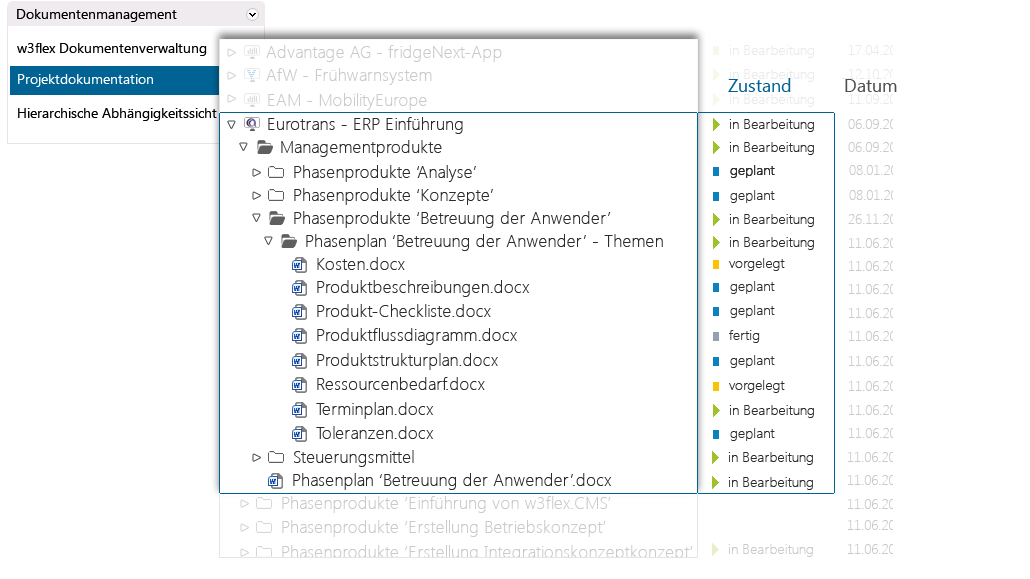Click the Eurotrans project icon
The width and height of the screenshot is (1030, 579).
pyautogui.click(x=251, y=124)
